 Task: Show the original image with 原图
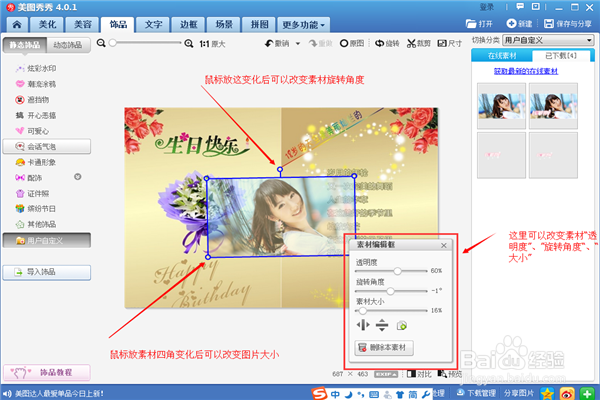tap(352, 43)
